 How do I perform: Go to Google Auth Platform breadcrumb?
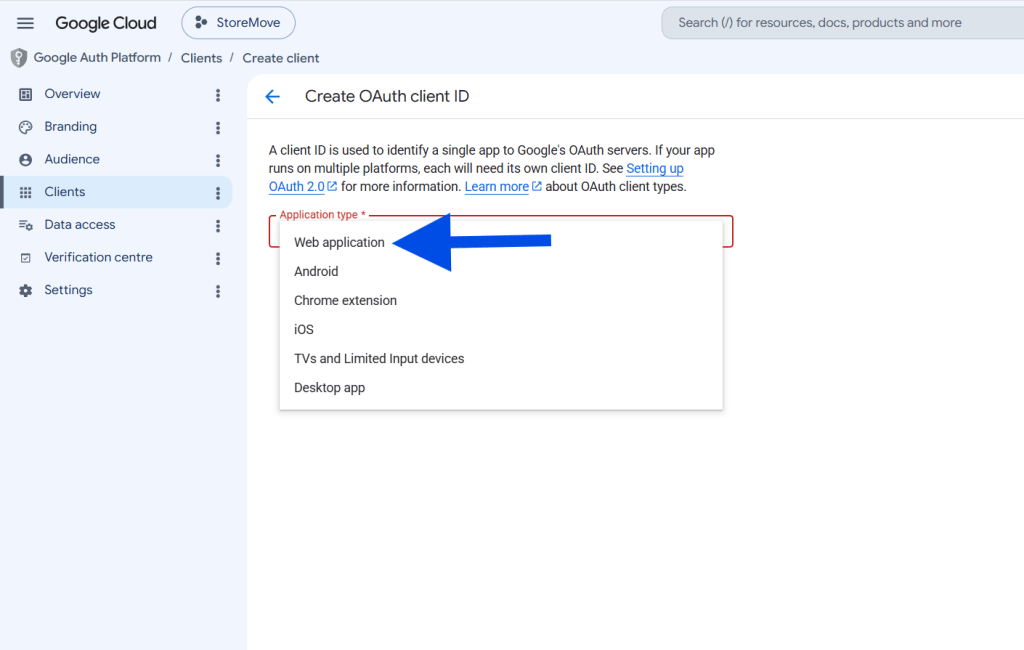point(97,57)
